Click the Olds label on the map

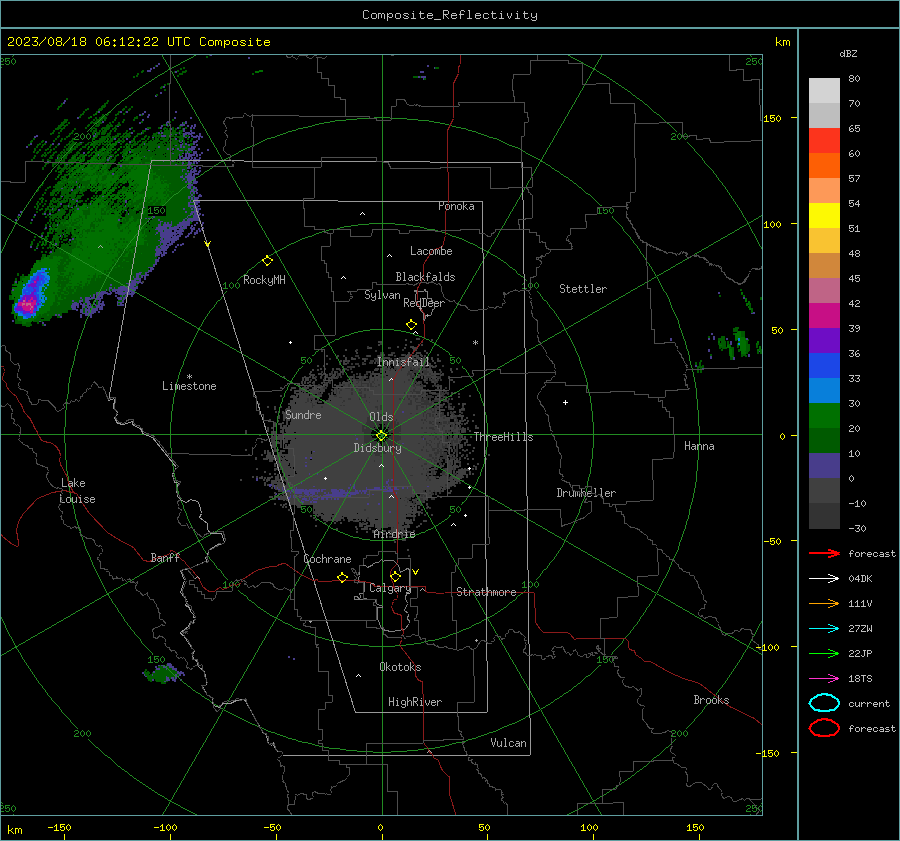(x=381, y=417)
